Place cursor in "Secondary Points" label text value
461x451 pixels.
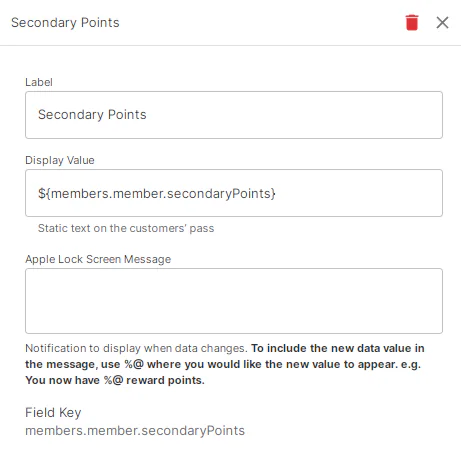coord(92,115)
